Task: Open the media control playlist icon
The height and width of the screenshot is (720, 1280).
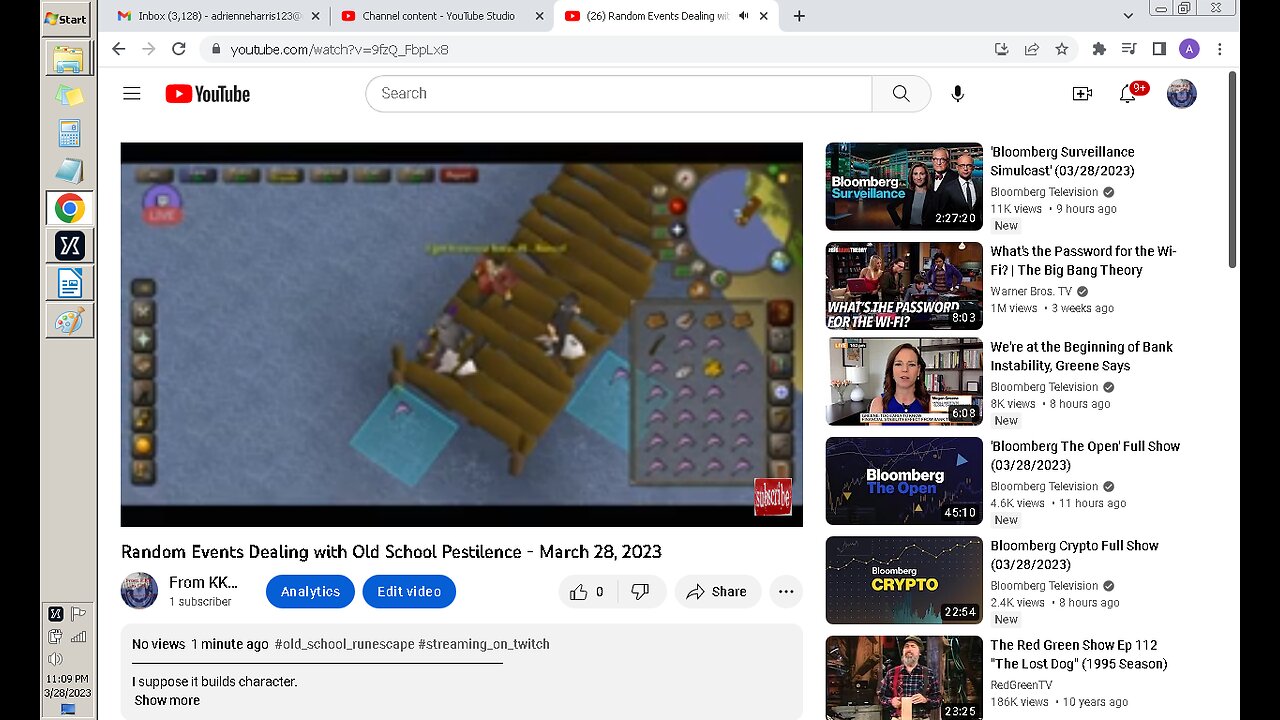Action: coord(1129,49)
